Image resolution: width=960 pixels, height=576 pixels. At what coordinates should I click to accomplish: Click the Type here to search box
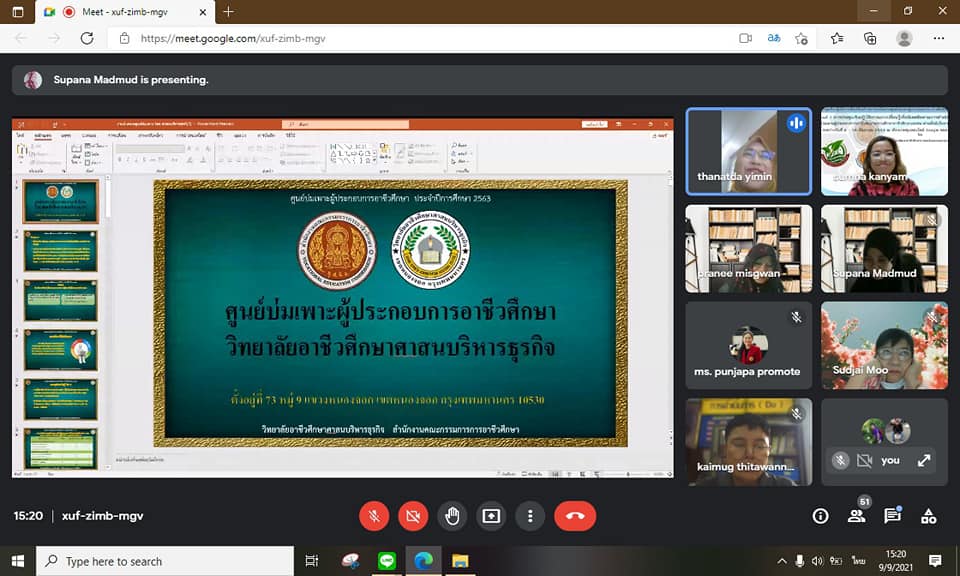165,561
